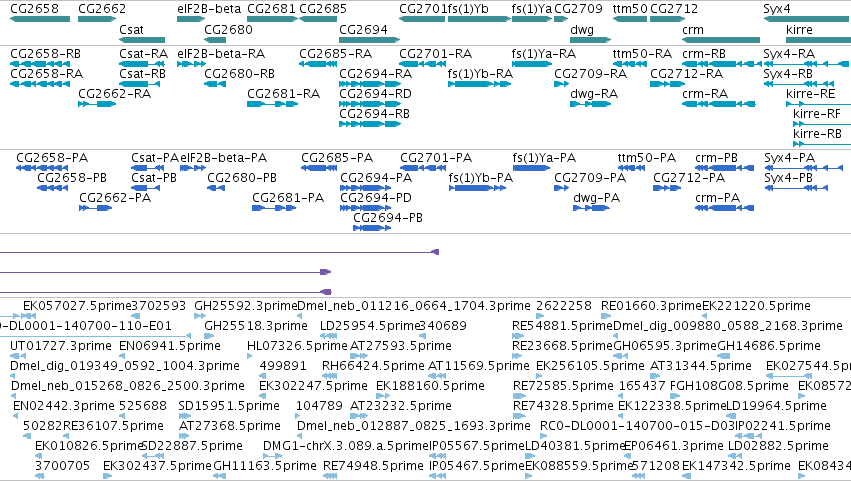Click the Syx4 gene label

(777, 9)
